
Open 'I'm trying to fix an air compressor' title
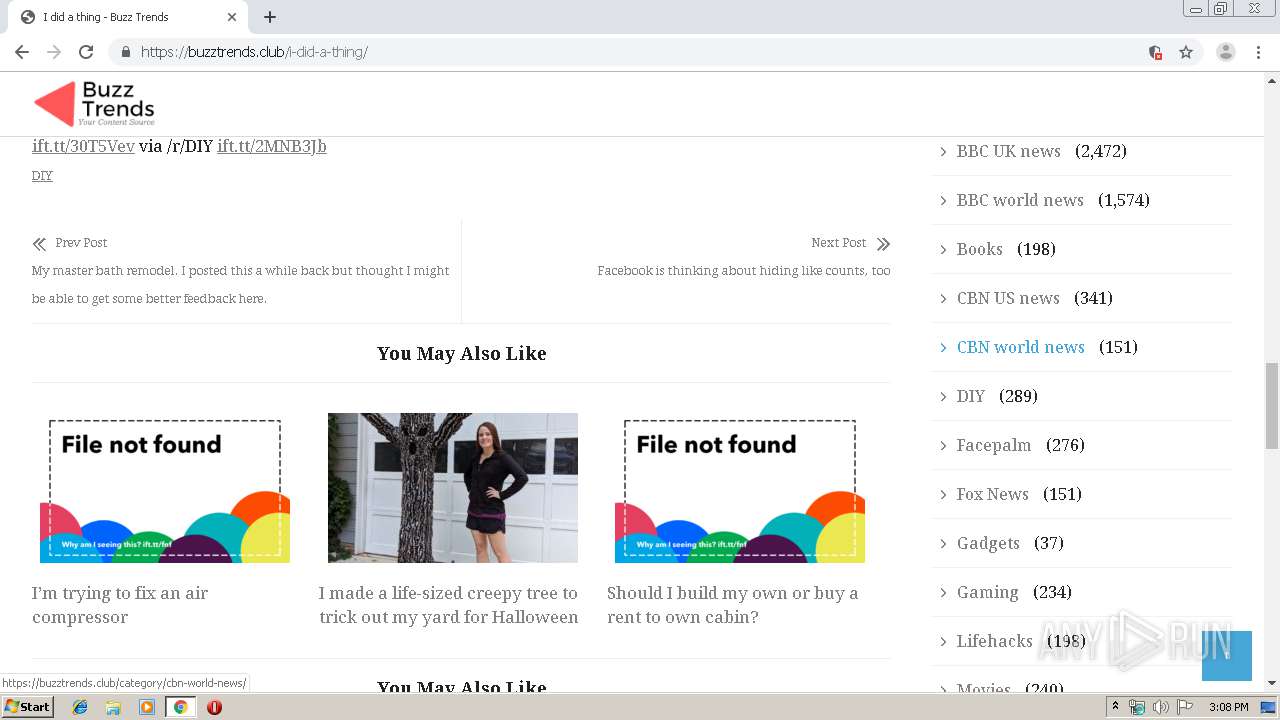click(120, 605)
